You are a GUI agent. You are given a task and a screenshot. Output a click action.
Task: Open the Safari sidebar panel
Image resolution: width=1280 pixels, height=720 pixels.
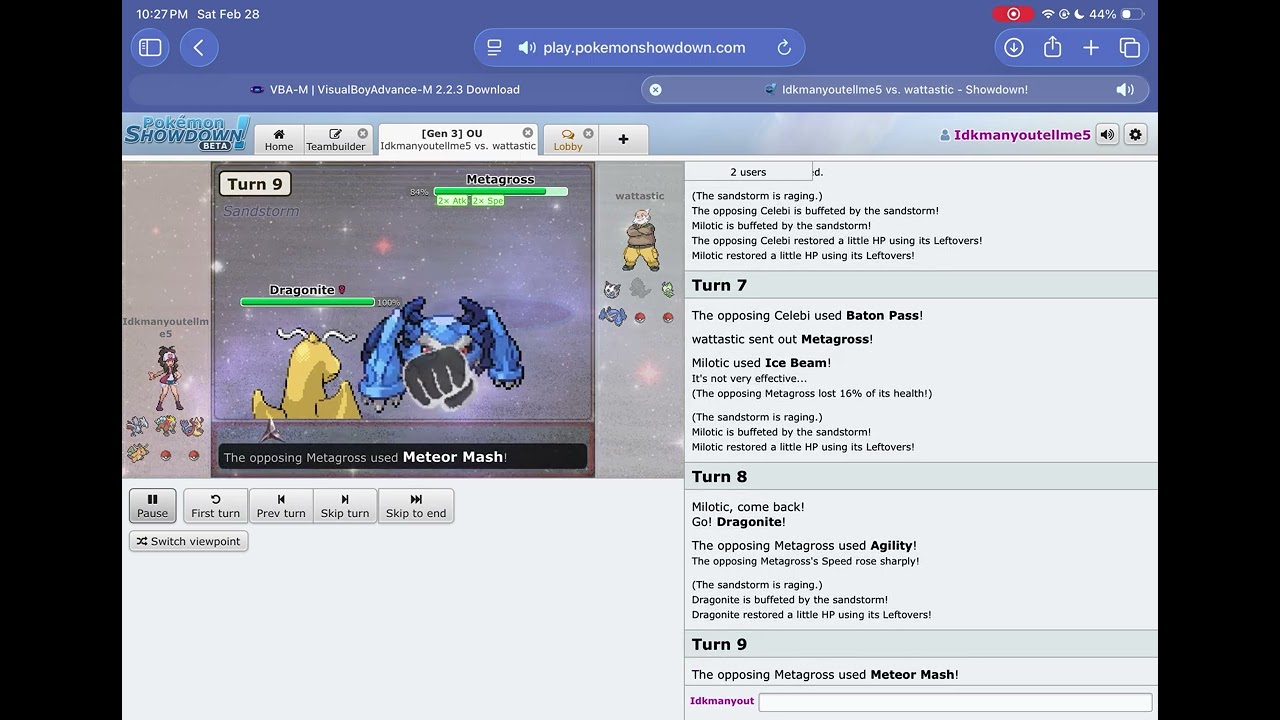click(x=150, y=48)
